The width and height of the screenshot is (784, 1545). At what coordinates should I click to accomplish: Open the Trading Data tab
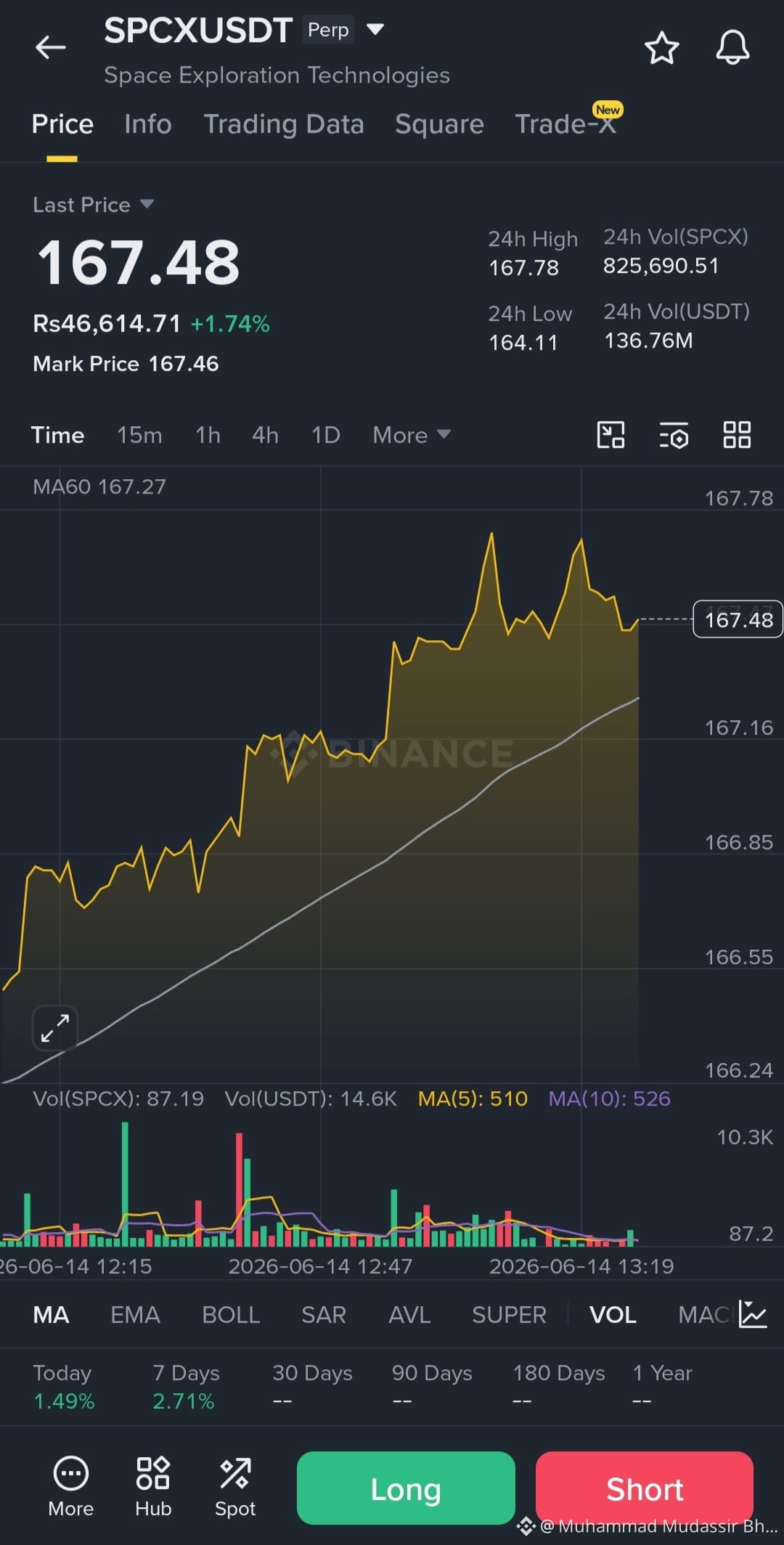tap(284, 124)
